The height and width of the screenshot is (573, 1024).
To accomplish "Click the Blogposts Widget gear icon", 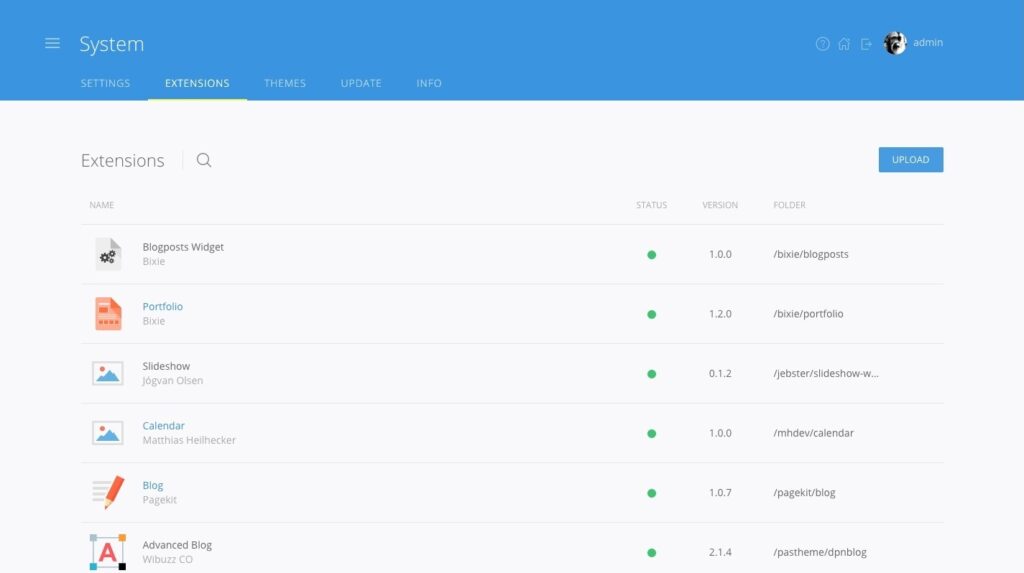I will 107,254.
